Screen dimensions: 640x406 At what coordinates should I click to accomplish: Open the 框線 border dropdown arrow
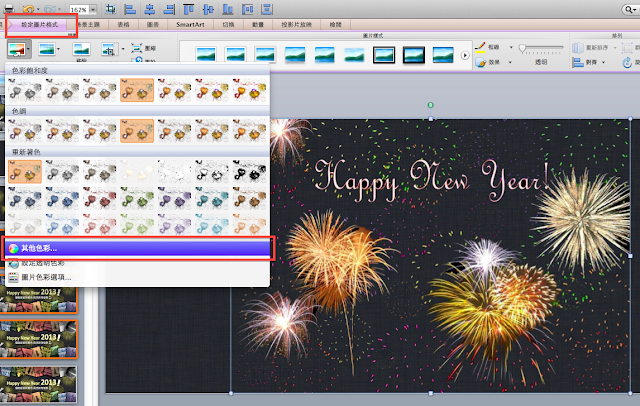(511, 47)
